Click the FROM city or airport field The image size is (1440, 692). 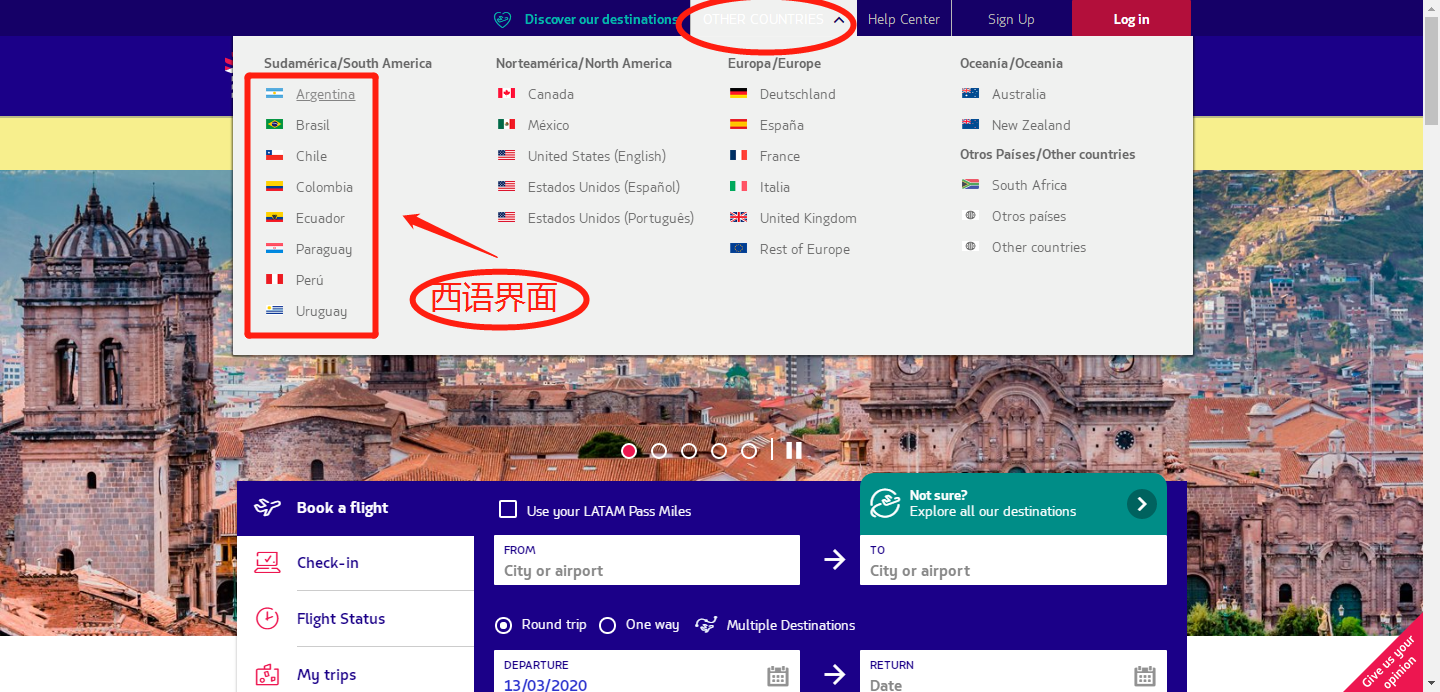coord(646,570)
